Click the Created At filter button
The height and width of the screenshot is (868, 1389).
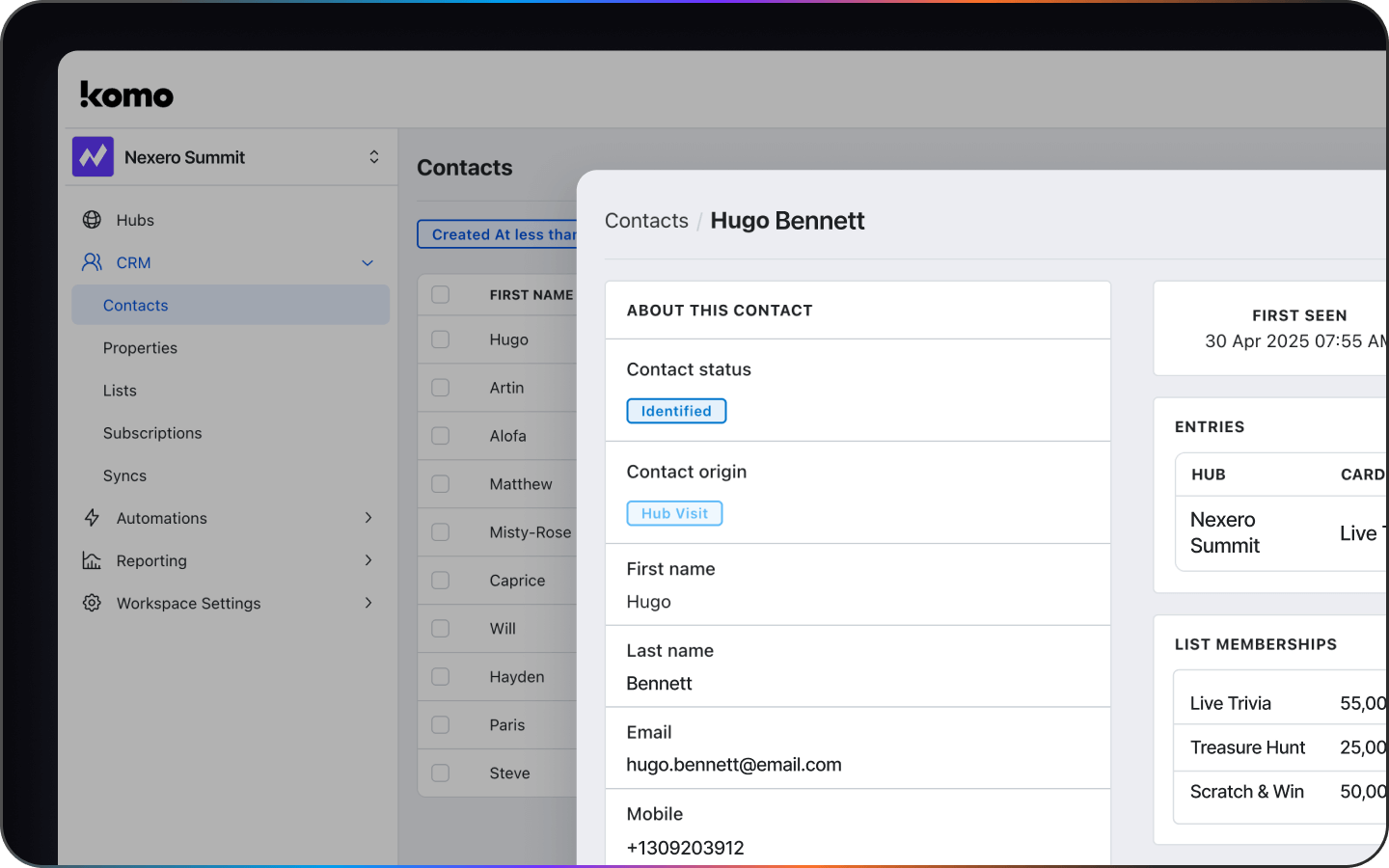[x=498, y=234]
